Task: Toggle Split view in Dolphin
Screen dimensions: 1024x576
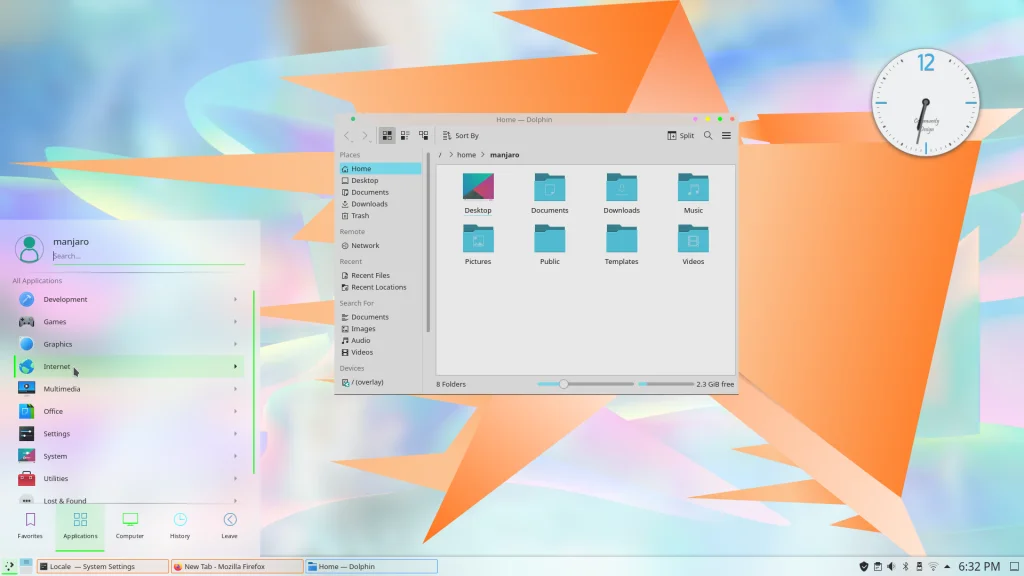Action: 680,135
